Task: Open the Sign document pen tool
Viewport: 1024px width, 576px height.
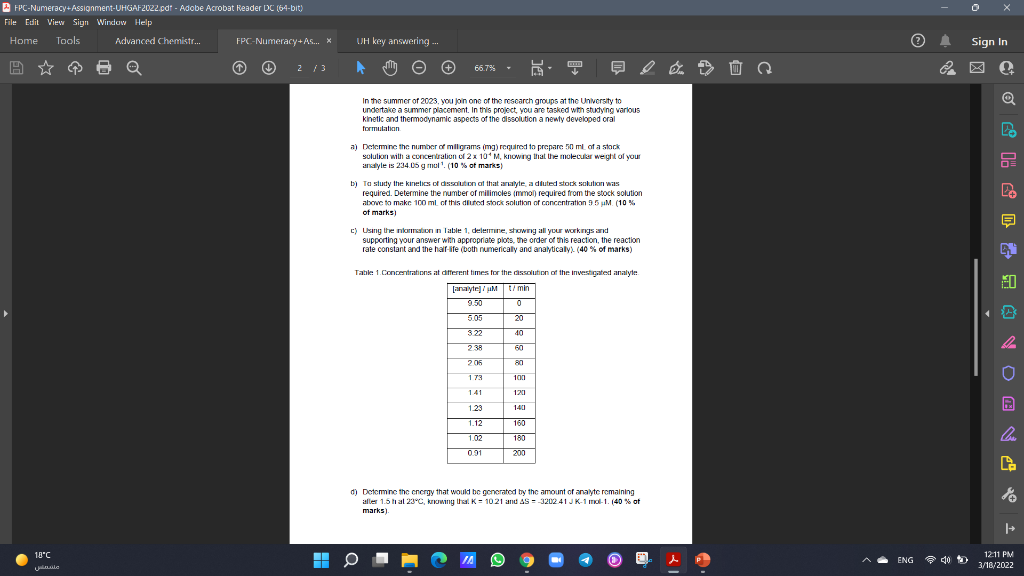Action: [x=677, y=68]
